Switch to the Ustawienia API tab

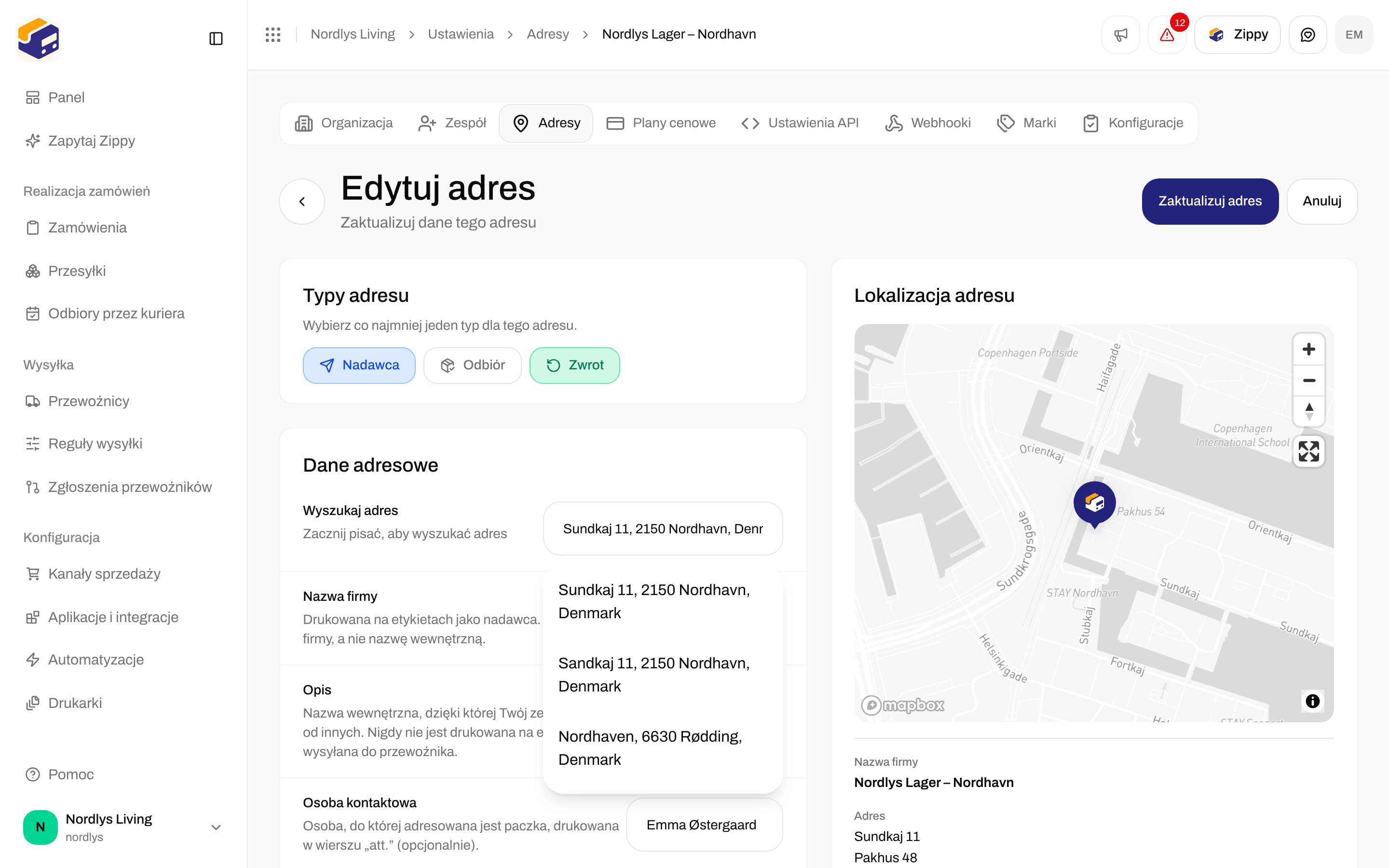pyautogui.click(x=800, y=123)
